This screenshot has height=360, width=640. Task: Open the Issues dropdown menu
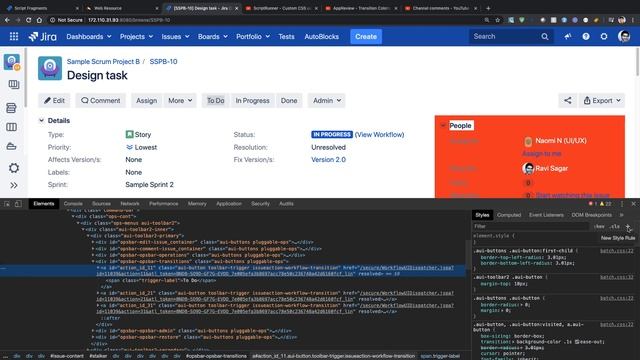[x=175, y=37]
